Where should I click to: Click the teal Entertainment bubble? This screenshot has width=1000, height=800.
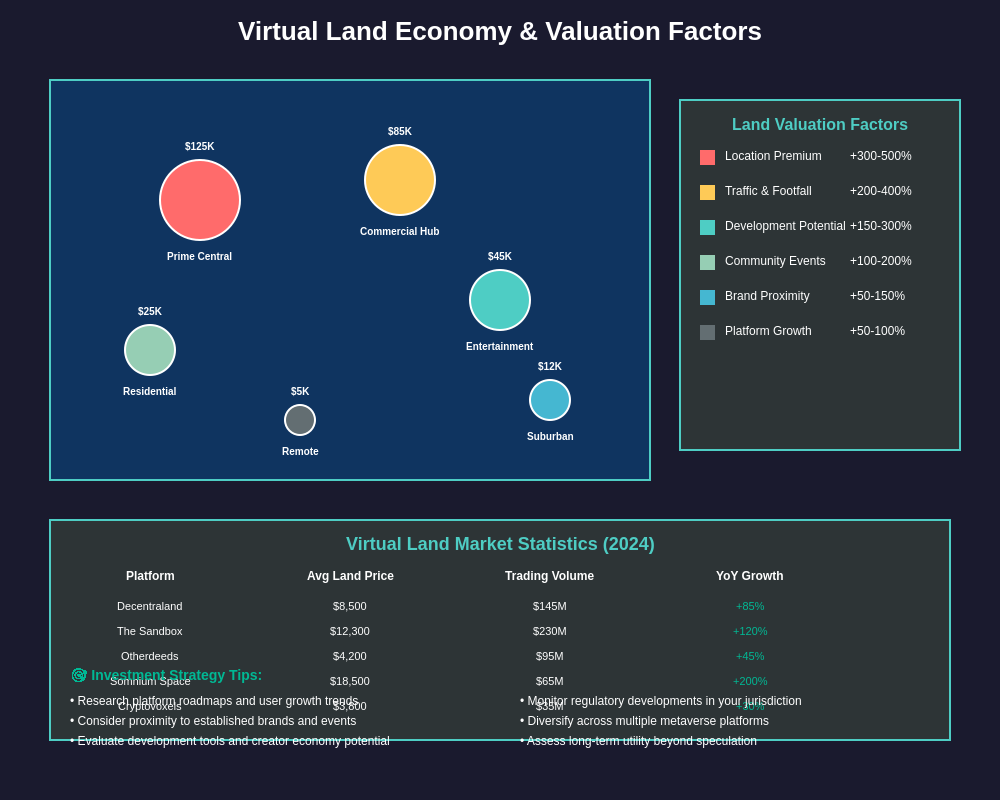pos(500,300)
